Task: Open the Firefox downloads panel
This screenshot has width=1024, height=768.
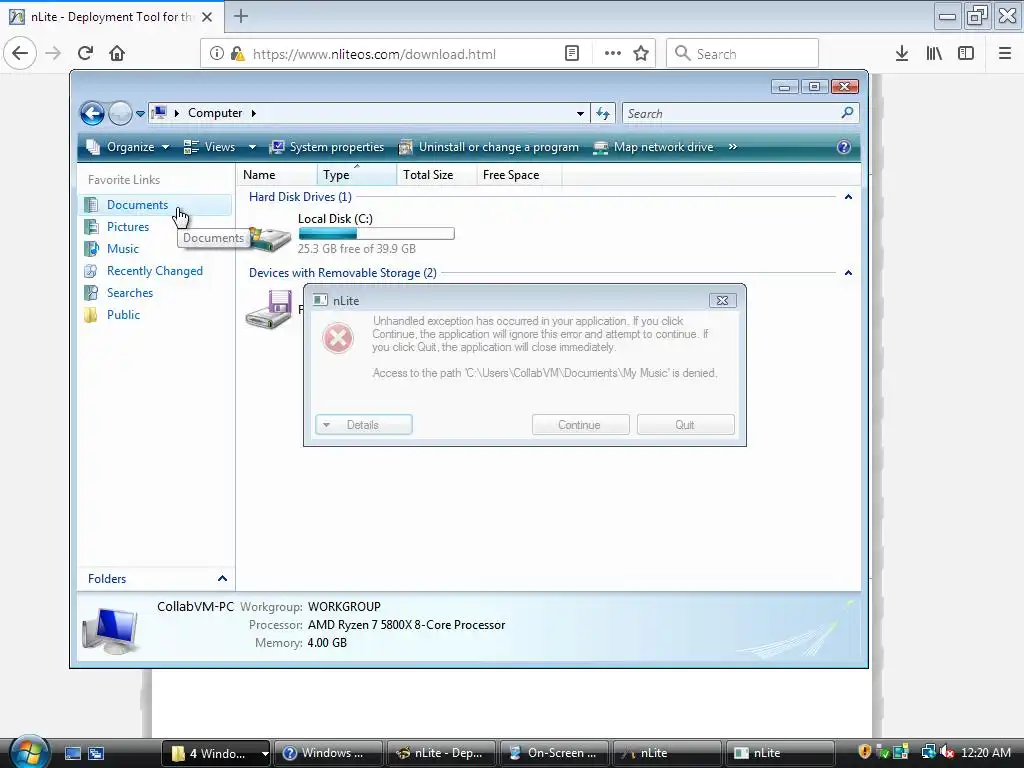Action: pos(902,54)
